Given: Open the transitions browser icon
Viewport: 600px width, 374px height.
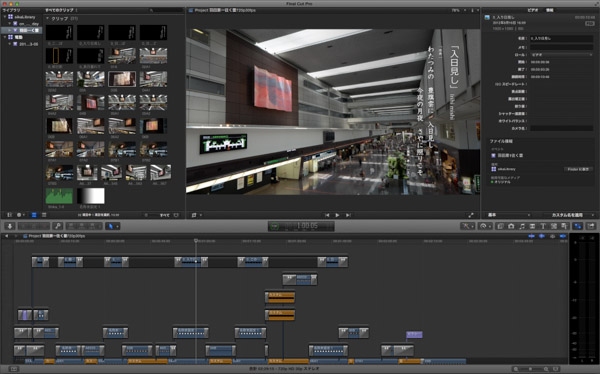Looking at the screenshot, I should [532, 226].
